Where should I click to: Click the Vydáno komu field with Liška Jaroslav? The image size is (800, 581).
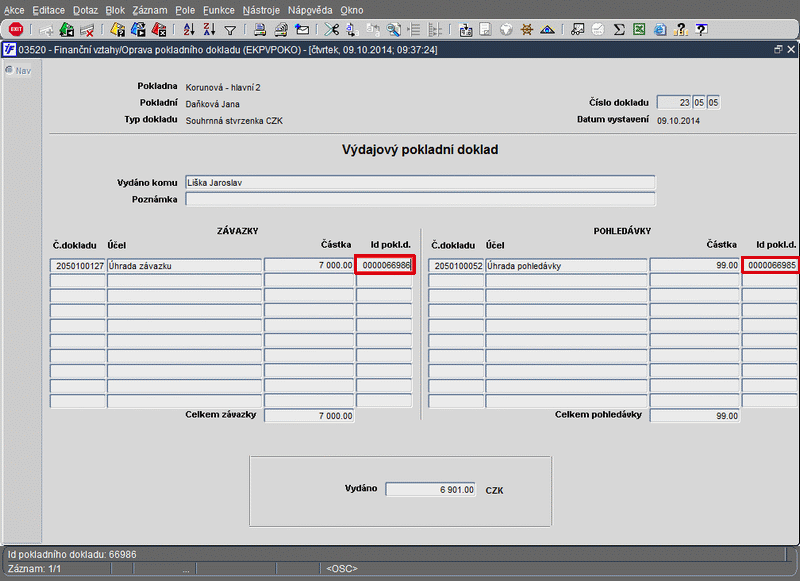click(420, 183)
